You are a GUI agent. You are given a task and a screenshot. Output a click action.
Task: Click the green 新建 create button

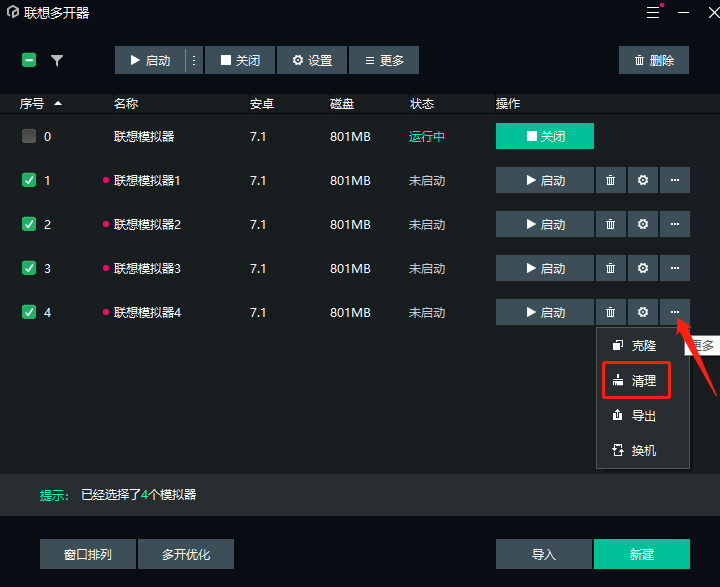pos(641,554)
